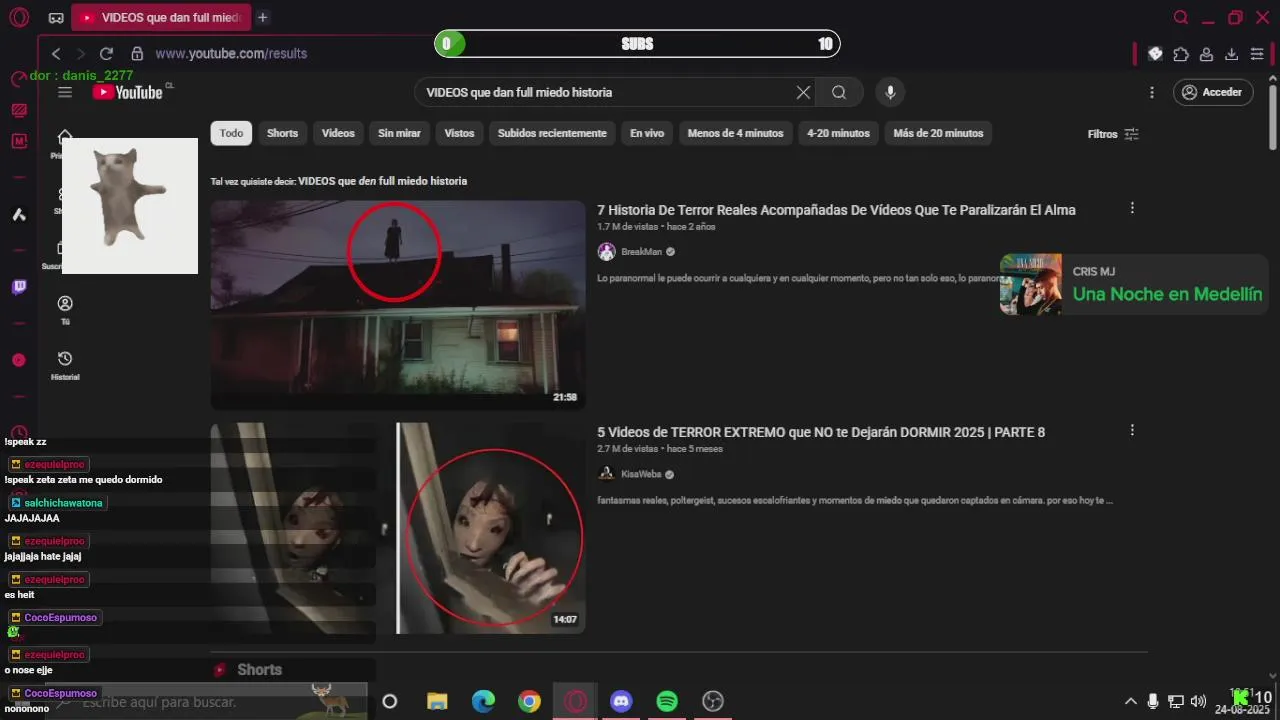Open Google Chrome from the taskbar
Image resolution: width=1280 pixels, height=720 pixels.
529,701
